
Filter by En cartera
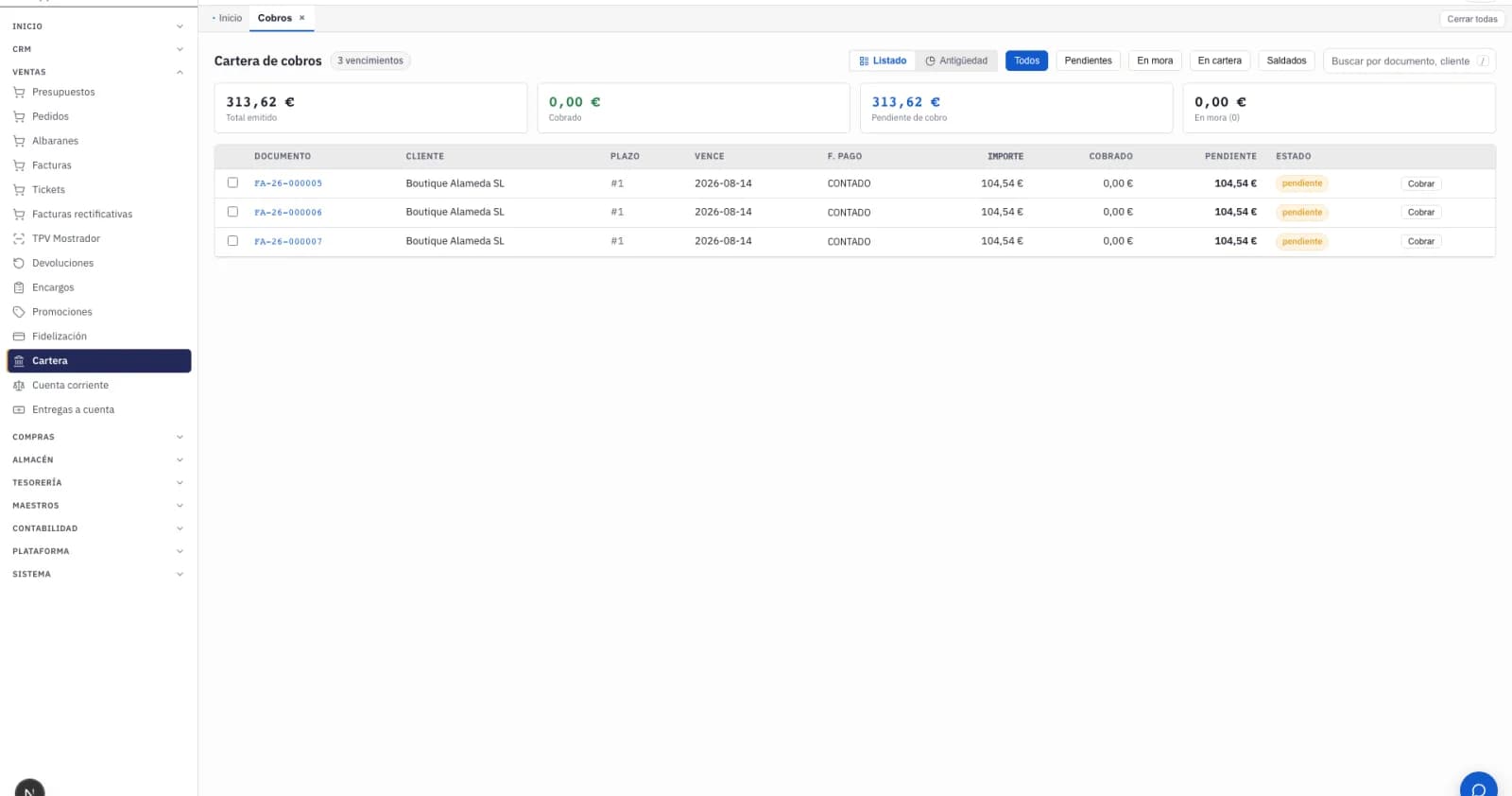1219,61
